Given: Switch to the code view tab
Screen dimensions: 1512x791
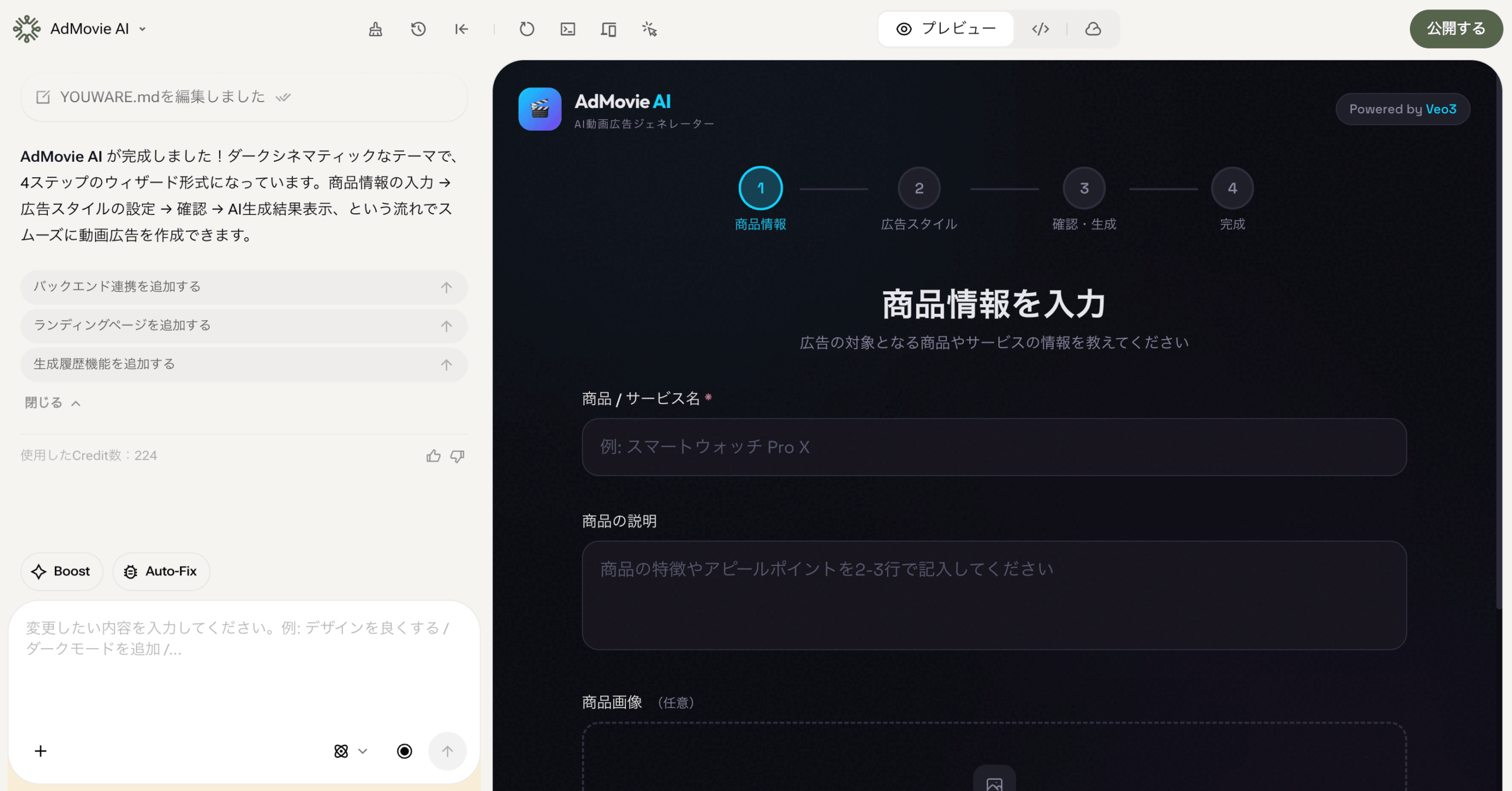Looking at the screenshot, I should click(x=1040, y=28).
